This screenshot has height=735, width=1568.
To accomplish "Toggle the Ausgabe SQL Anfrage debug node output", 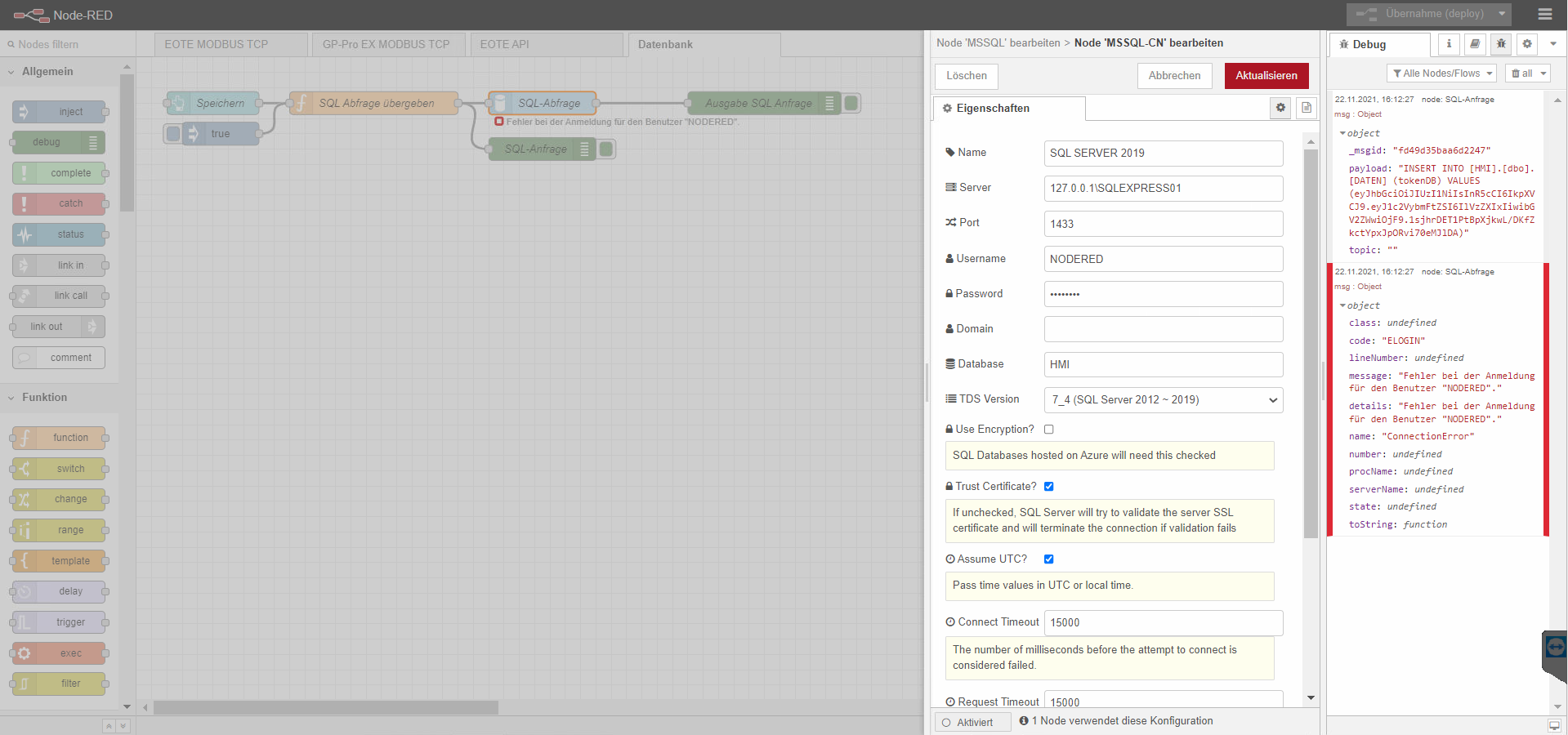I will pos(851,103).
